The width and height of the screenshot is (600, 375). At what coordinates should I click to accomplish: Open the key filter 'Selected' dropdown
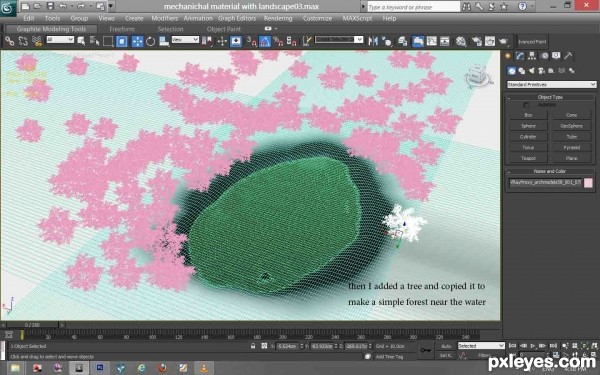[x=481, y=346]
